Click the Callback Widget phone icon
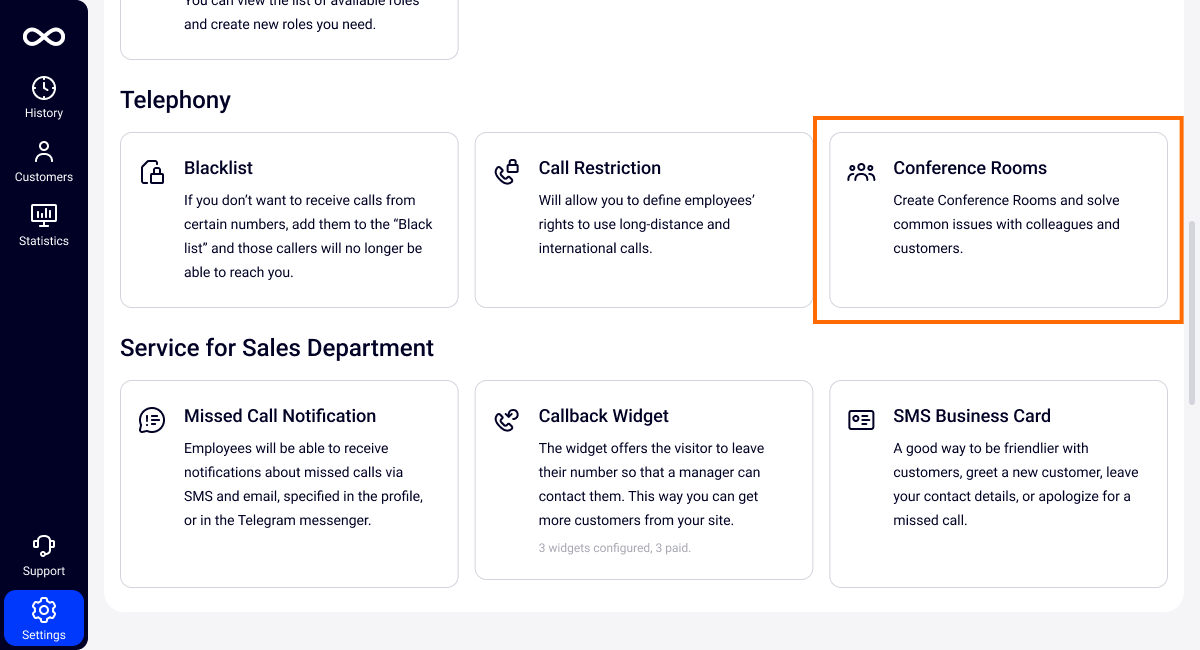The width and height of the screenshot is (1200, 650). 507,420
